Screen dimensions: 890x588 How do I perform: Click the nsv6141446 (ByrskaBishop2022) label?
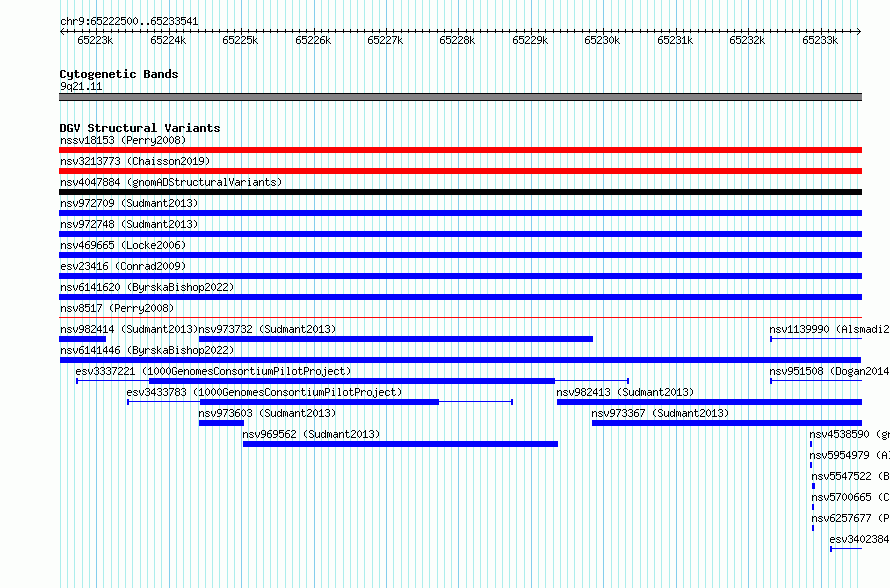click(x=147, y=350)
